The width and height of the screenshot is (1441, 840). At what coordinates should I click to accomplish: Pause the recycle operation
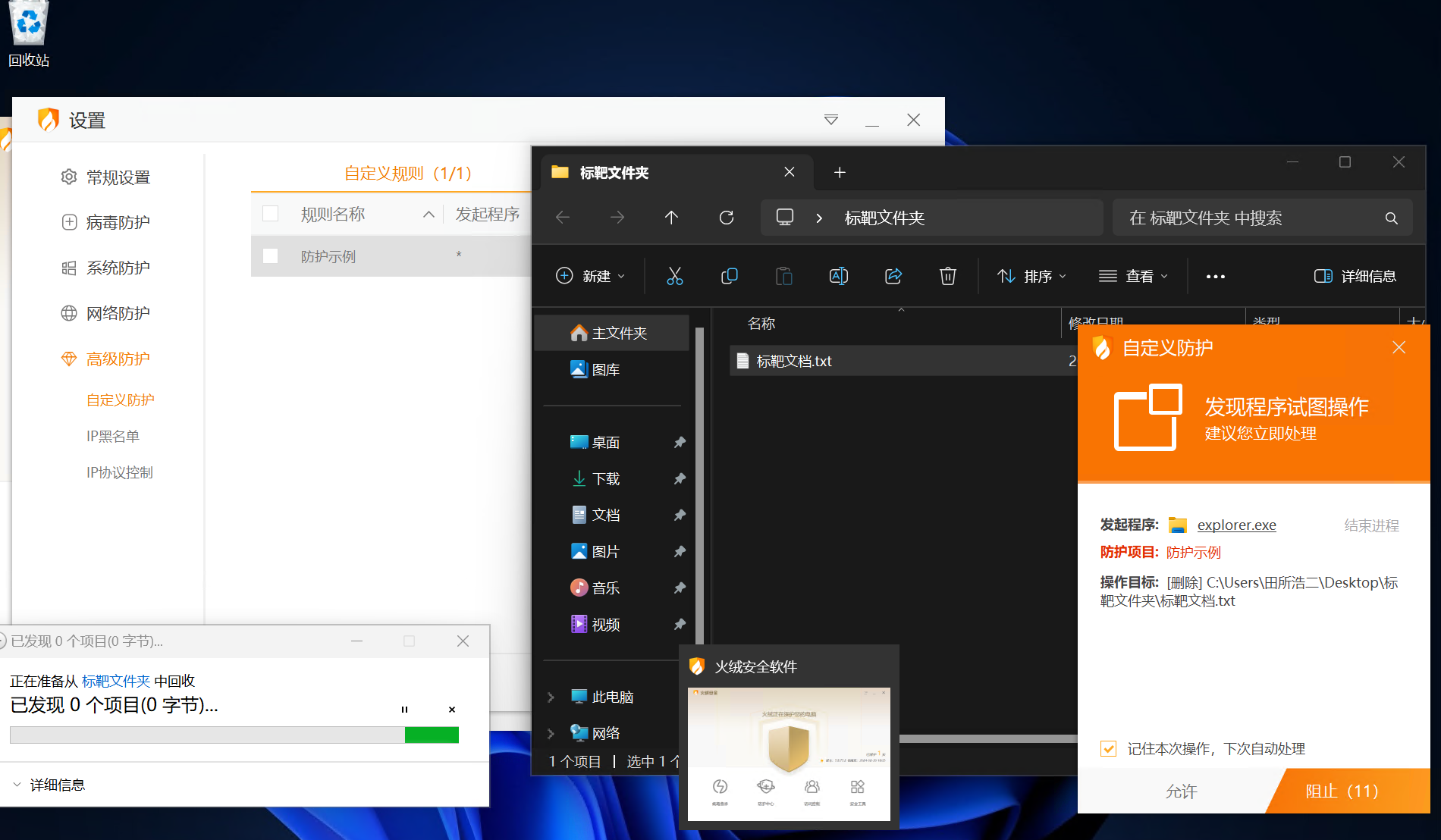click(404, 710)
